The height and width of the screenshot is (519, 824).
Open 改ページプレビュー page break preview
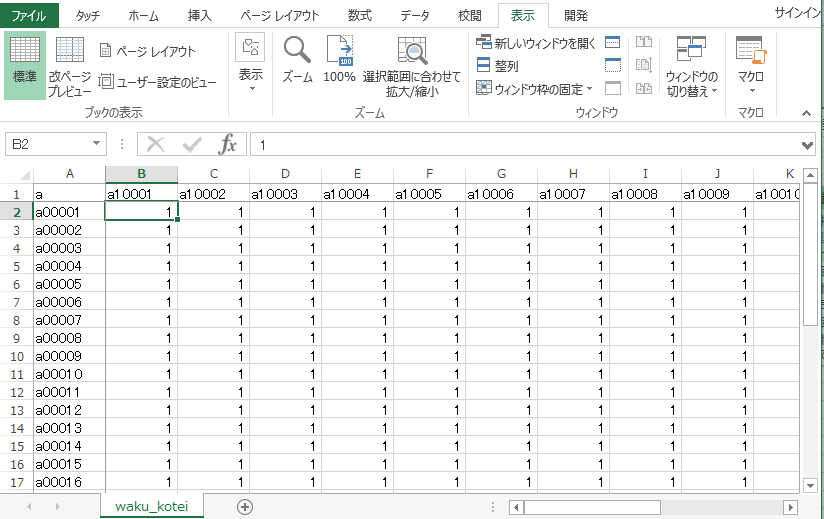pyautogui.click(x=70, y=67)
